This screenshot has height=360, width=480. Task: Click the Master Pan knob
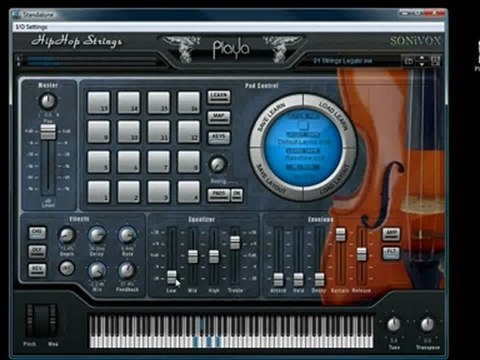coord(48,101)
